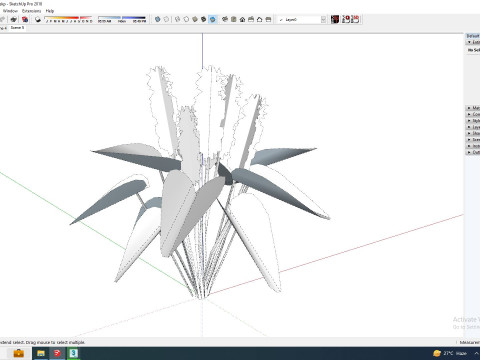Screen dimensions: 480x360
Task: Select the Wireframe style icon
Action: (x=178, y=19)
